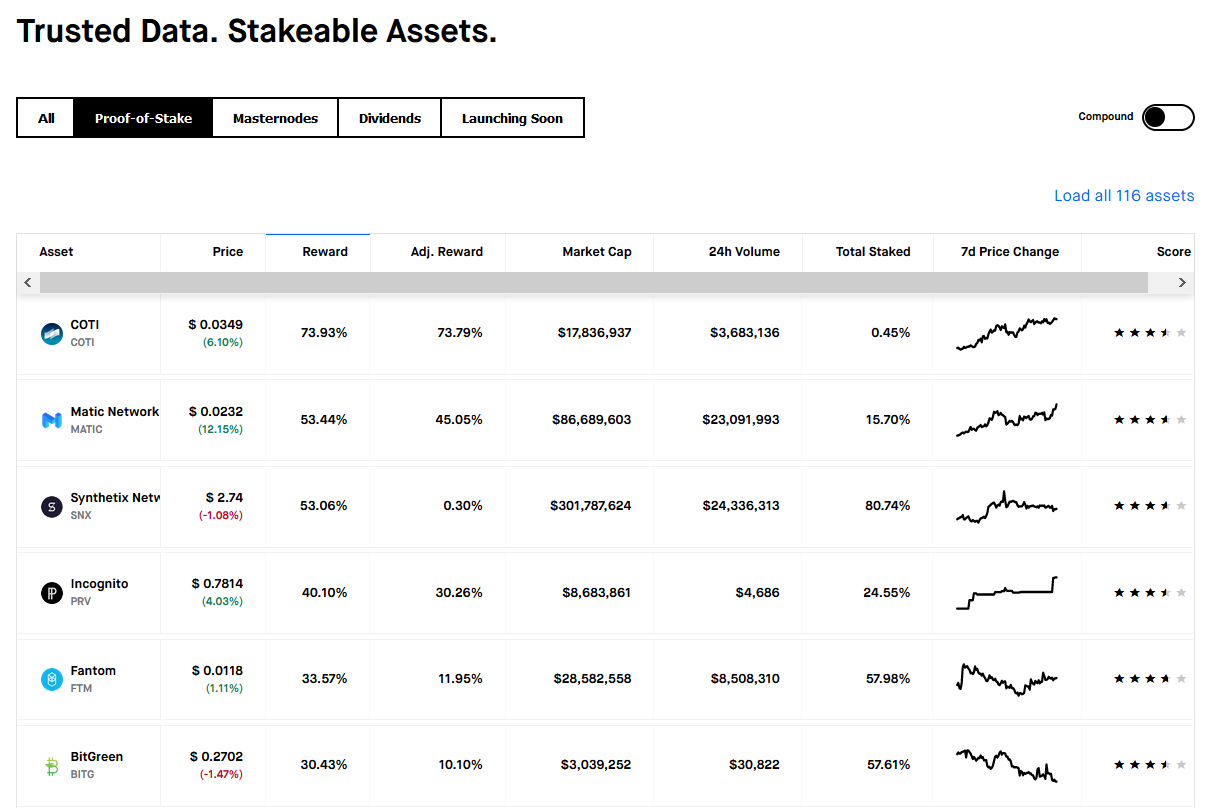Click the COTI coin logo icon

coord(52,334)
